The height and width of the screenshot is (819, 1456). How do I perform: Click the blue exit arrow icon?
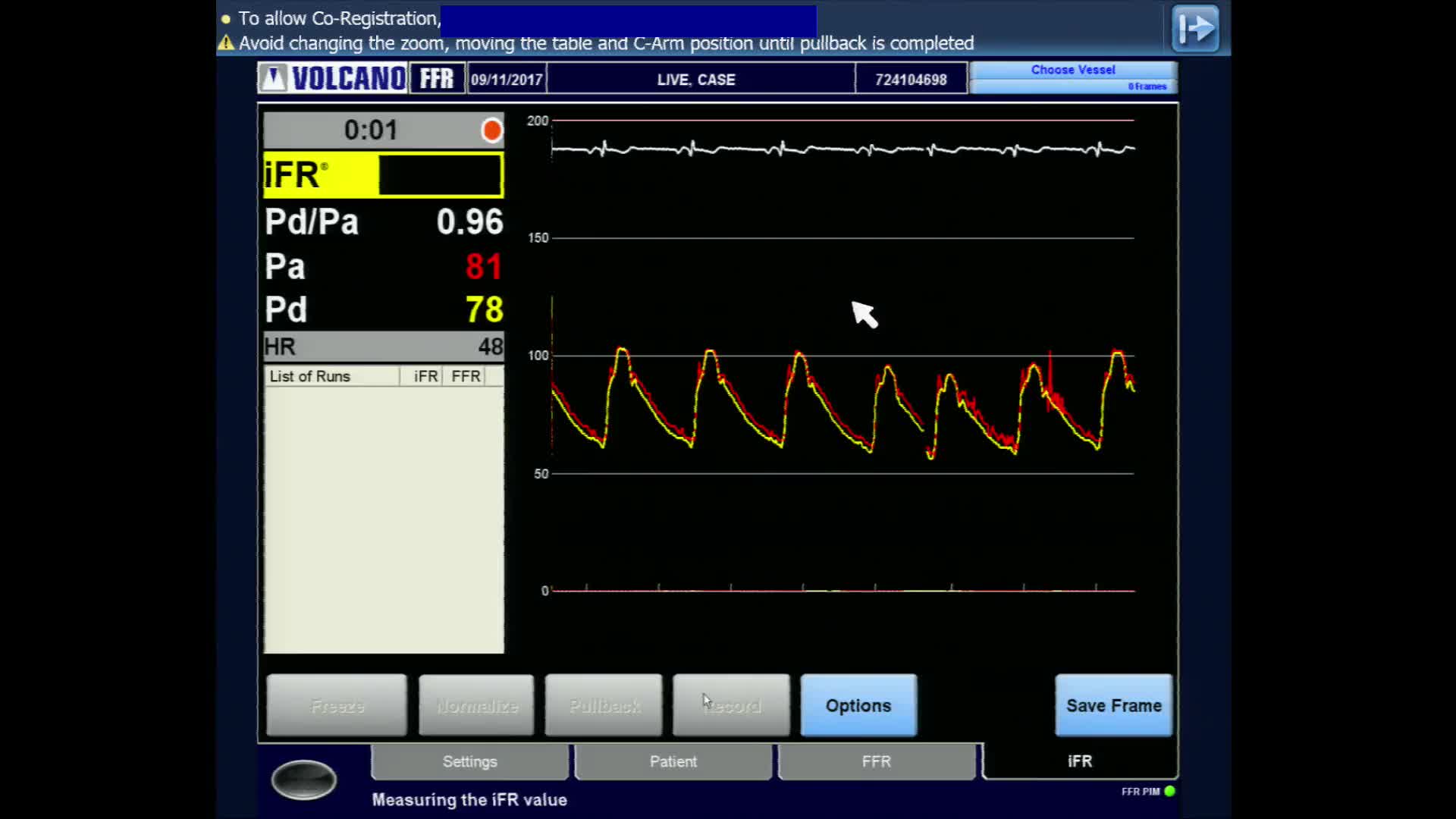pos(1194,29)
